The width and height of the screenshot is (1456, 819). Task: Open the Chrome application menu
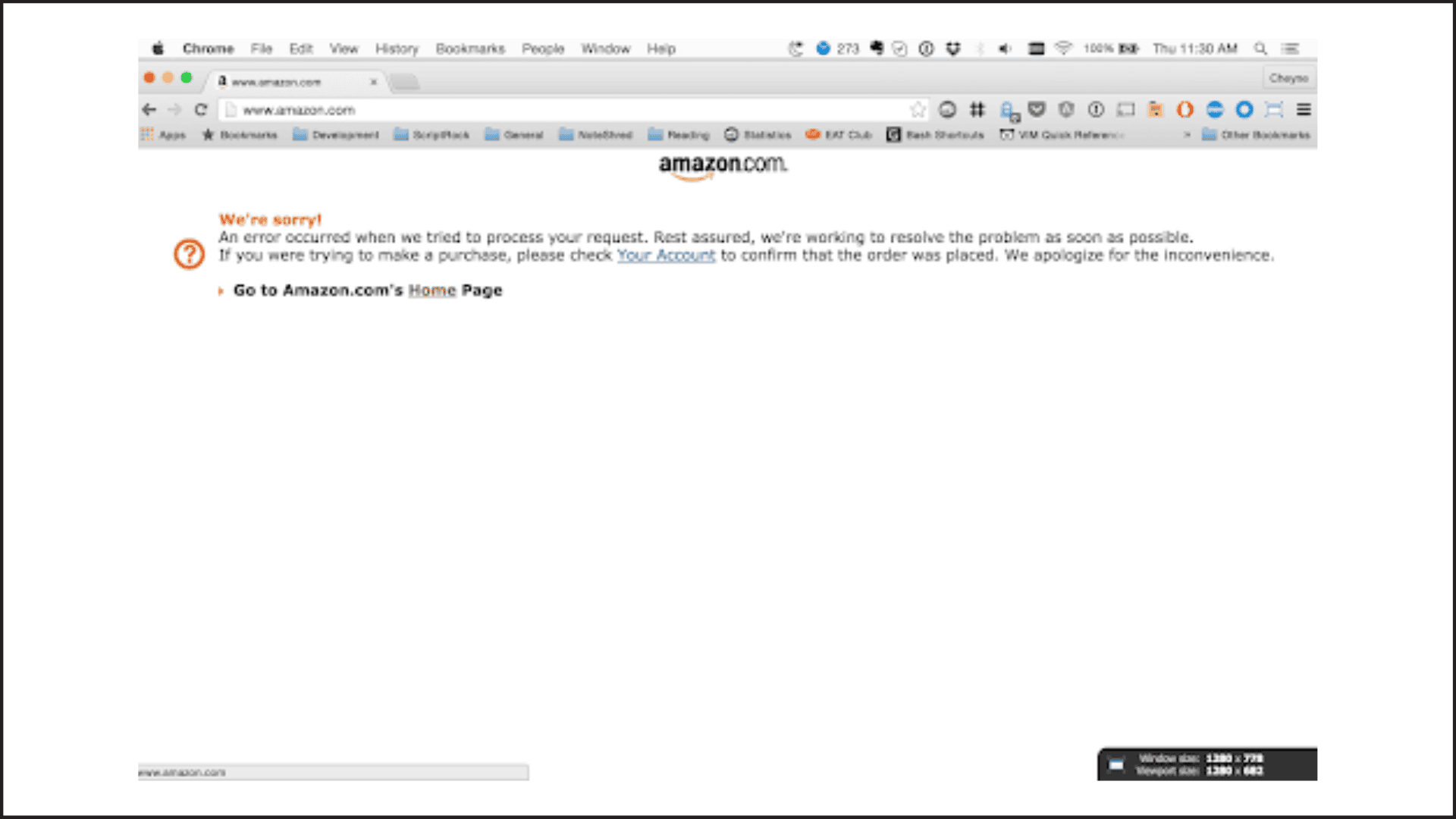[208, 49]
